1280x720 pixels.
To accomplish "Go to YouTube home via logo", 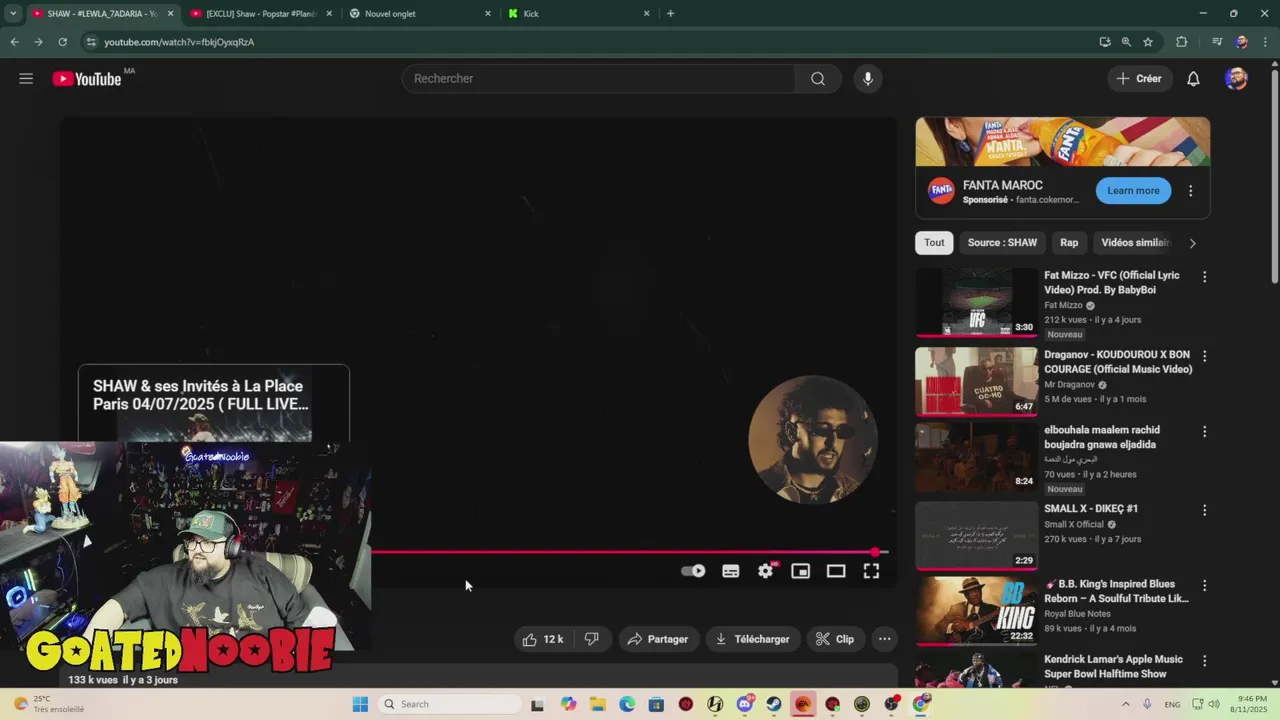I will 87,79.
